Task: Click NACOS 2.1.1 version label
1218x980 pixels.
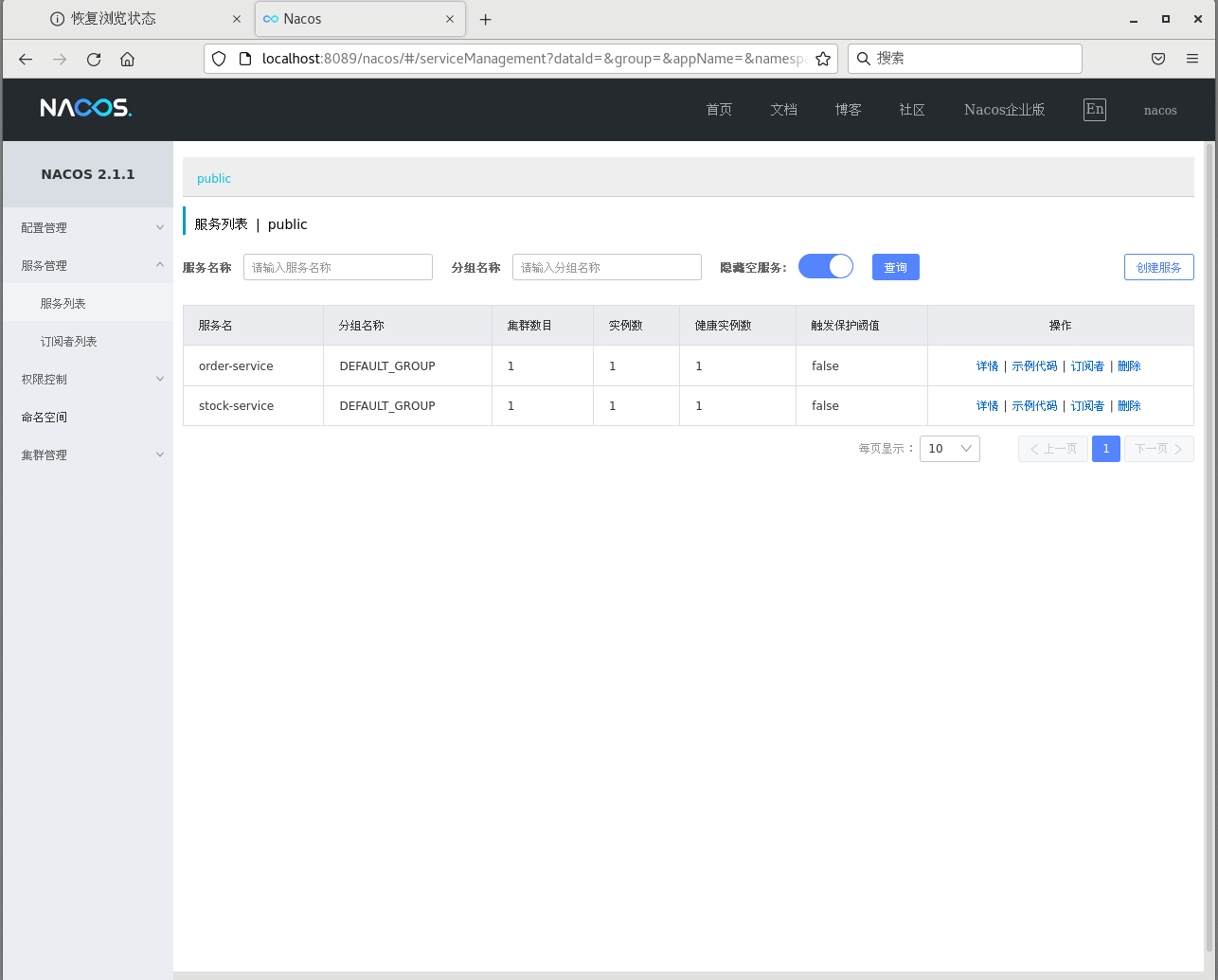Action: point(88,174)
